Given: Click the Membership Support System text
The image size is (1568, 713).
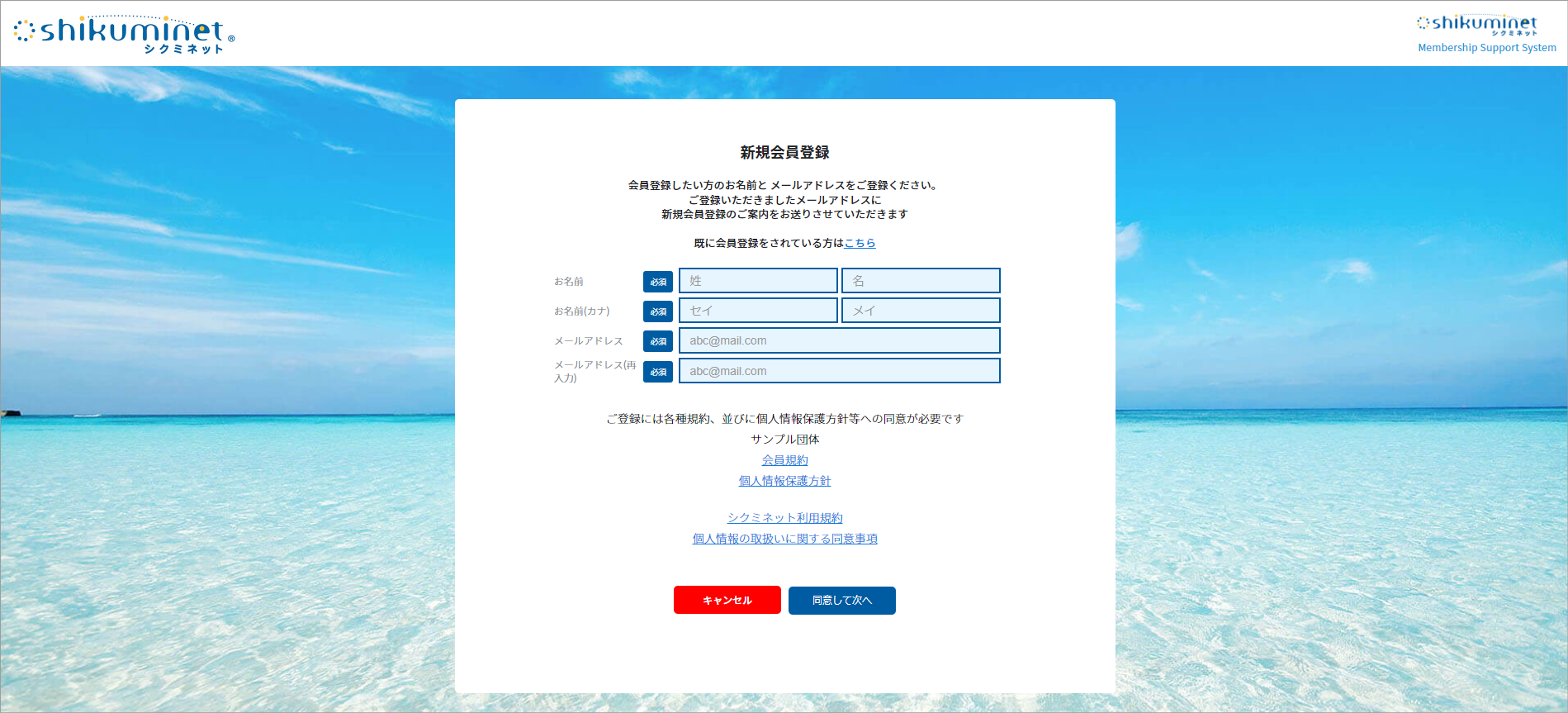Looking at the screenshot, I should (1486, 48).
